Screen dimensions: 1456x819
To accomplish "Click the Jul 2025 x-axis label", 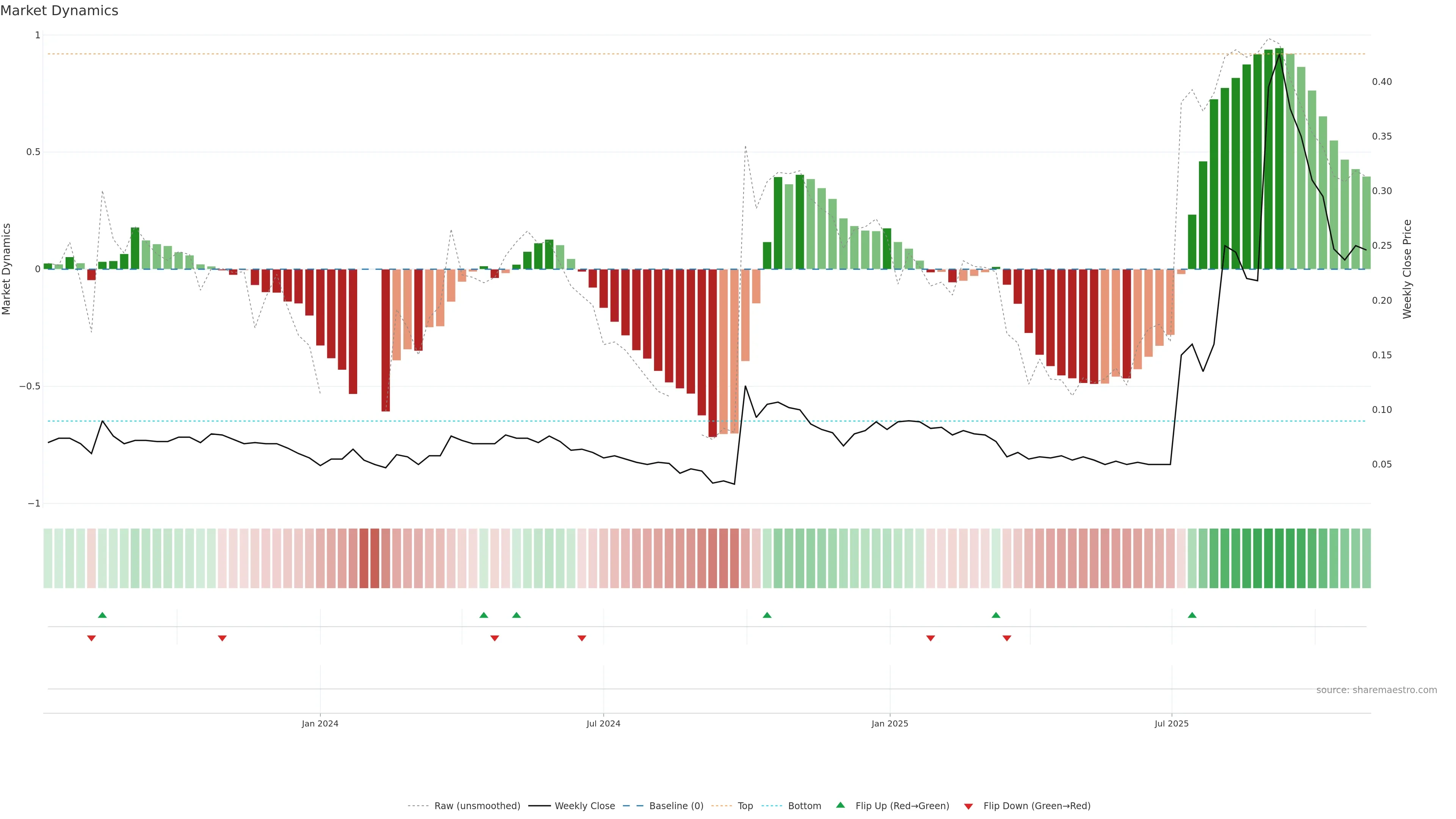I will [1171, 723].
